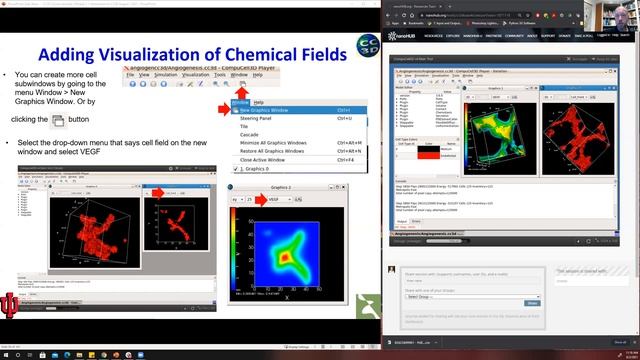
Task: Expand the Potts row in Model Editor
Action: tap(396, 99)
